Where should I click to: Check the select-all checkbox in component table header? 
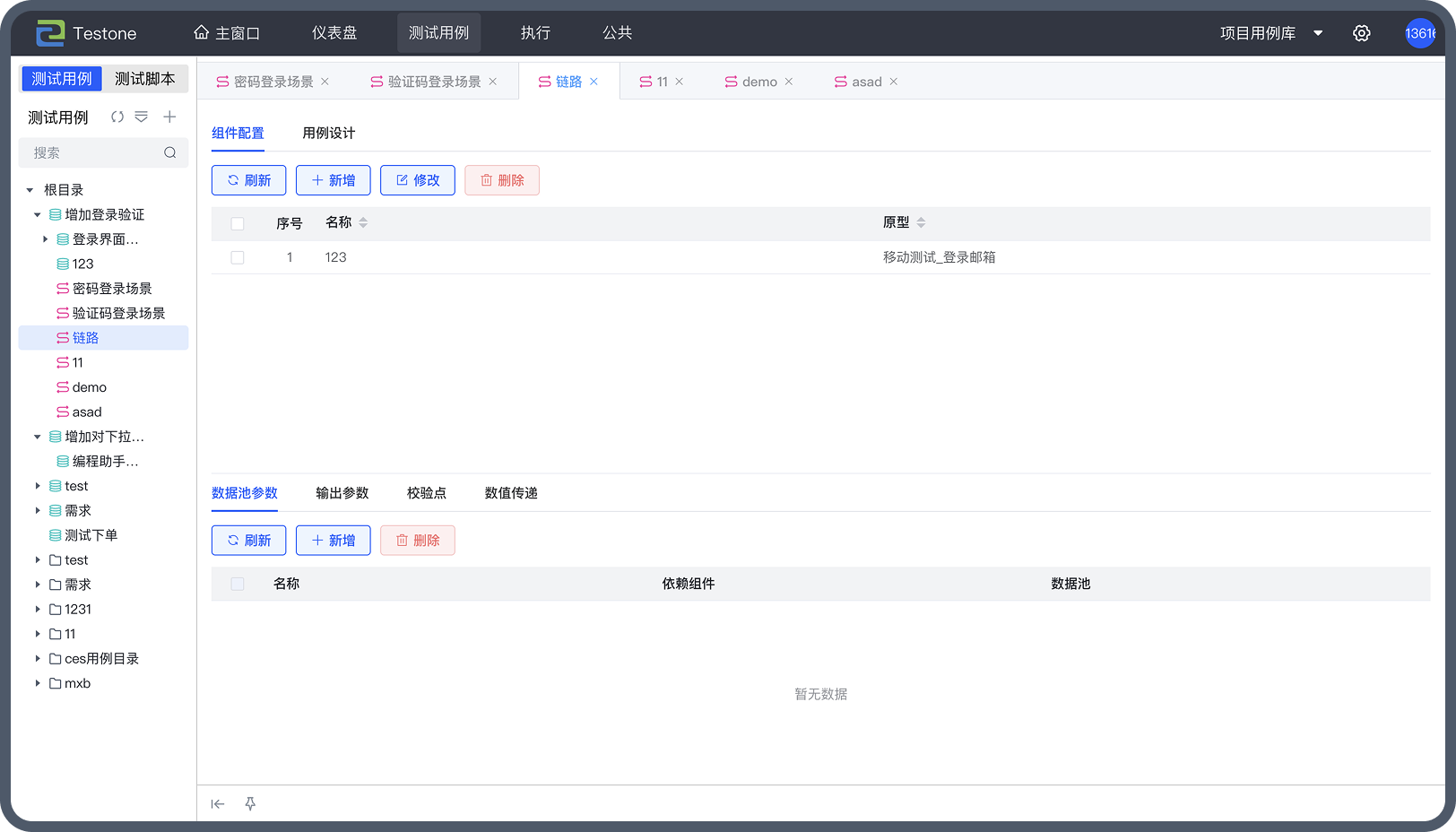pos(238,223)
